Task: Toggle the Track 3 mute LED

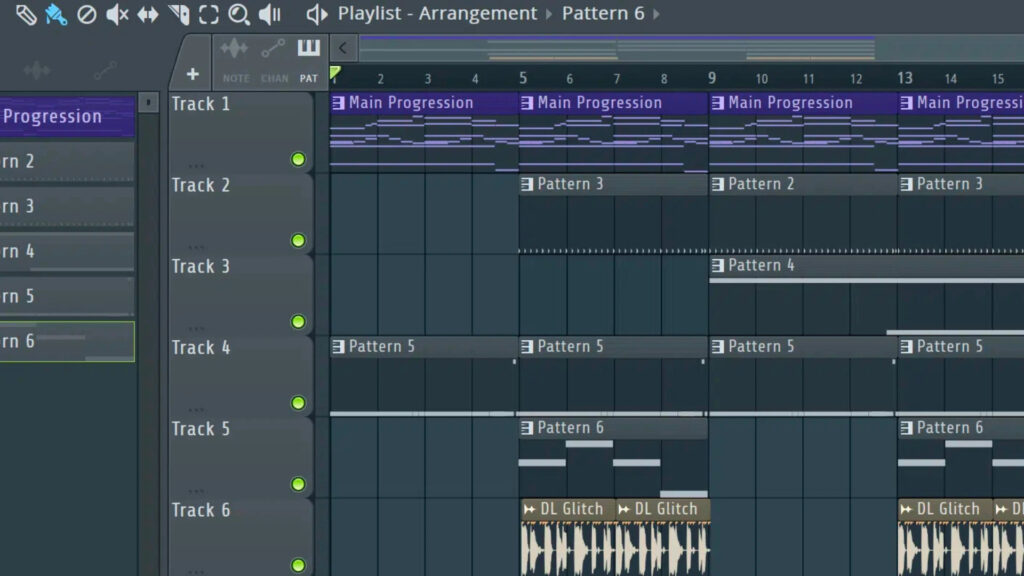Action: pos(298,322)
